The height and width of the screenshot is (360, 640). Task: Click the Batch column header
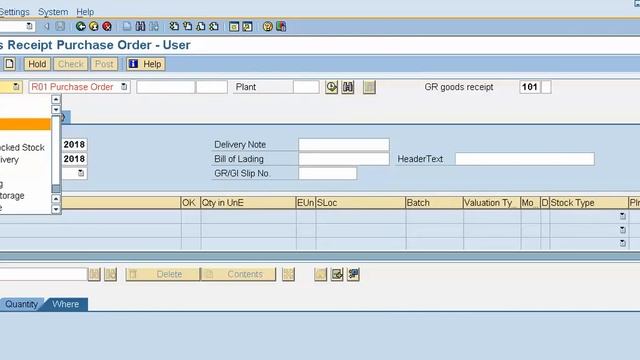coord(434,203)
